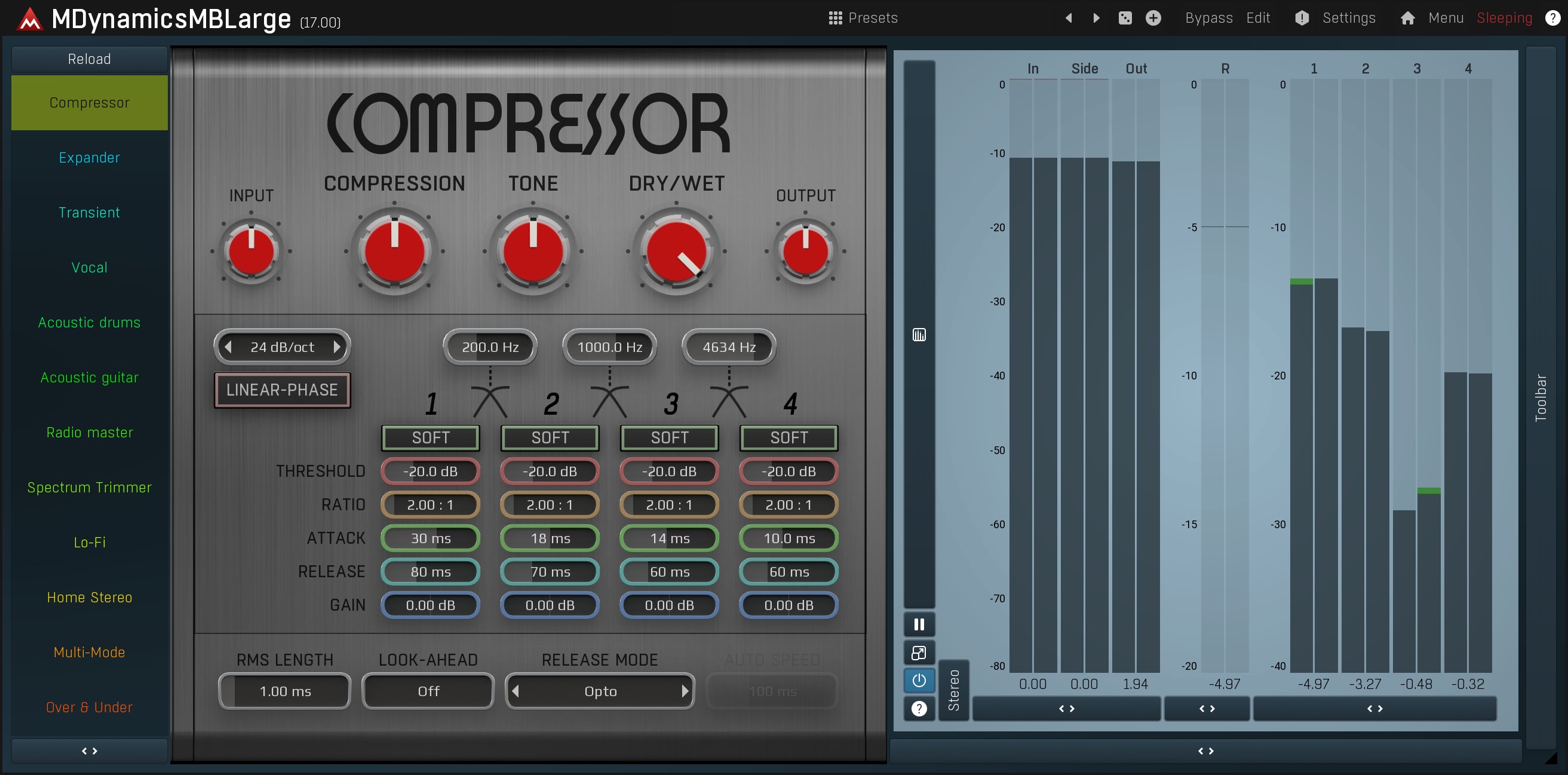
Task: Click the resize icon below the pause button
Action: (x=919, y=653)
